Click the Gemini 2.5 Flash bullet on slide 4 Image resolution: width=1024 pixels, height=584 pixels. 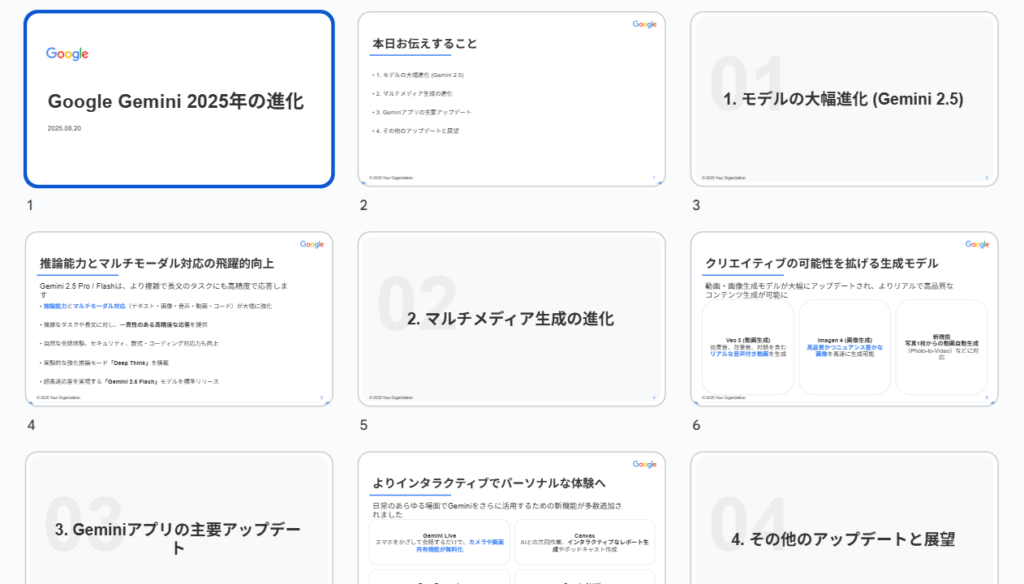point(129,381)
